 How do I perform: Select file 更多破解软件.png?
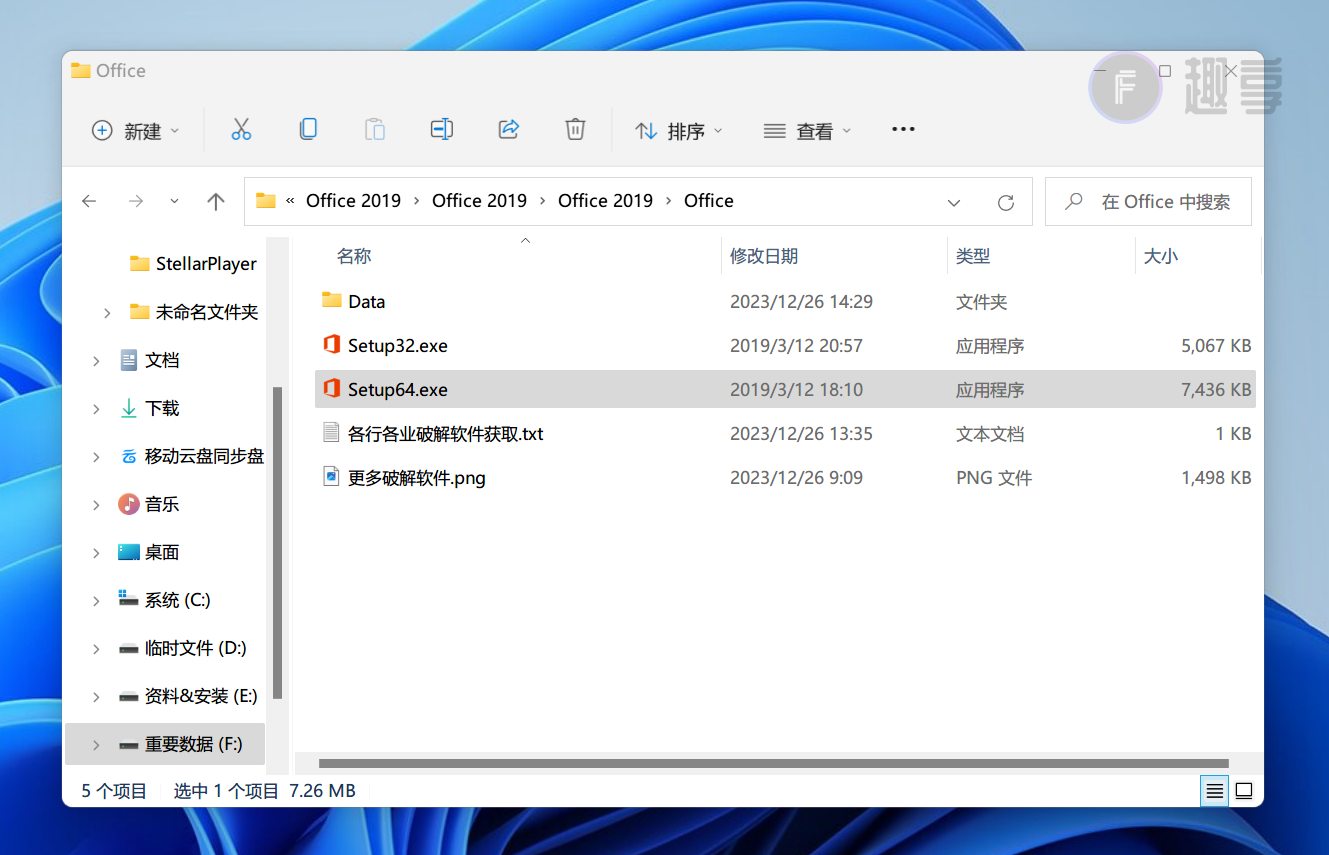click(x=417, y=477)
